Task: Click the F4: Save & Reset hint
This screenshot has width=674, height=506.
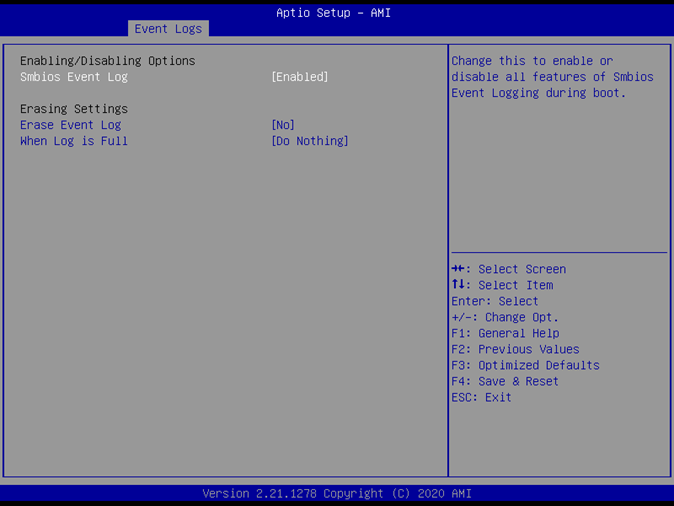Action: (x=505, y=381)
